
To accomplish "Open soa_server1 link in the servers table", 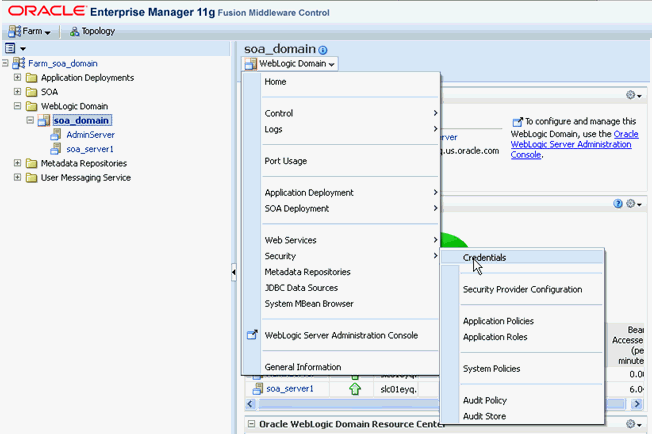I will [290, 389].
